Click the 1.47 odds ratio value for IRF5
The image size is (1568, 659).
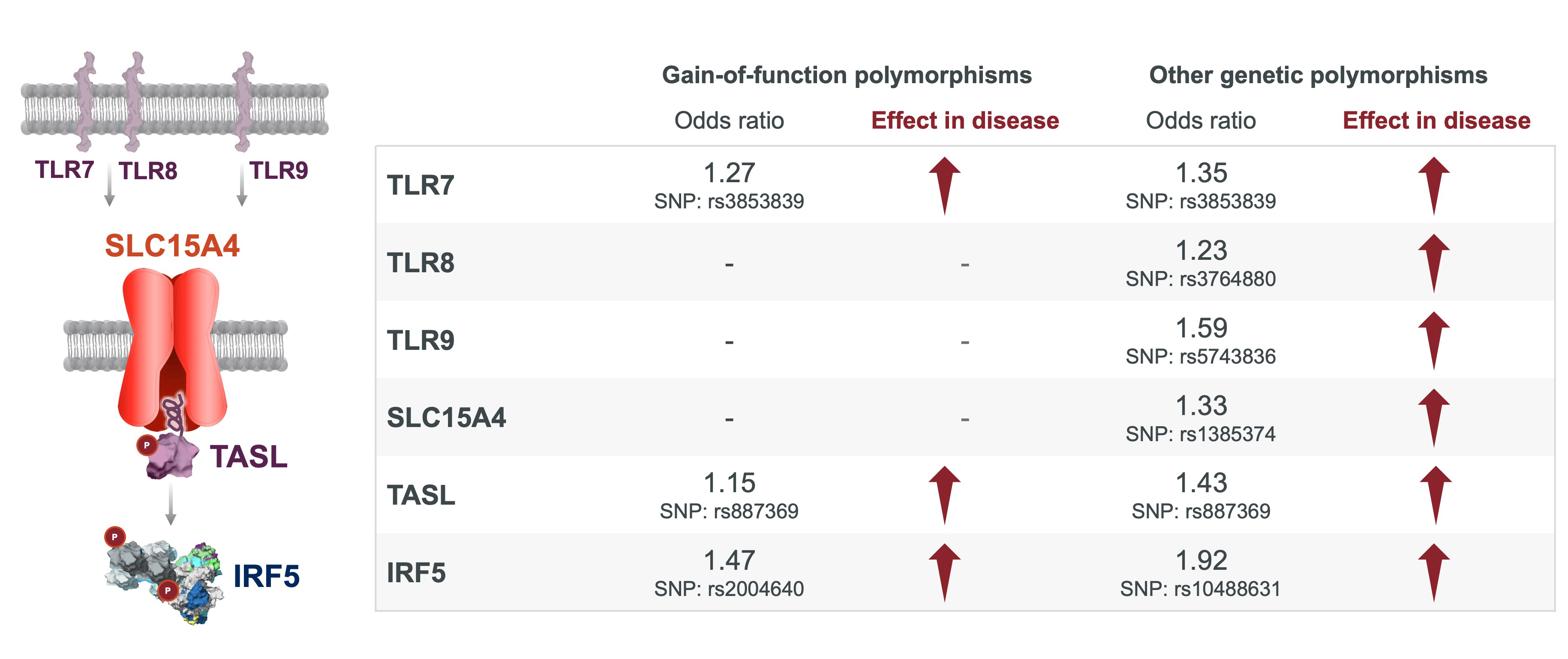pos(729,560)
